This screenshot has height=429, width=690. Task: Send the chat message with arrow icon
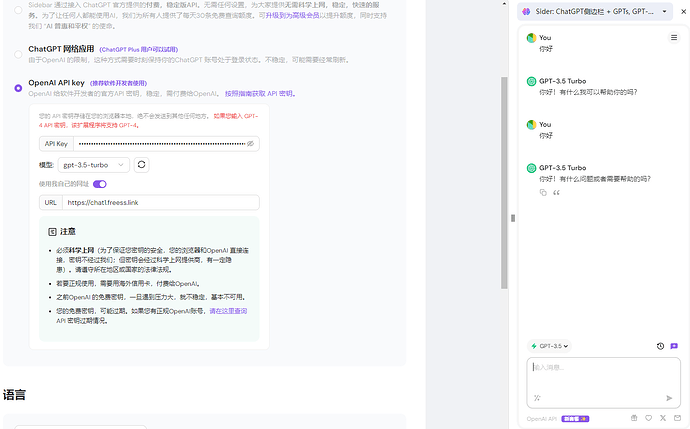click(669, 398)
